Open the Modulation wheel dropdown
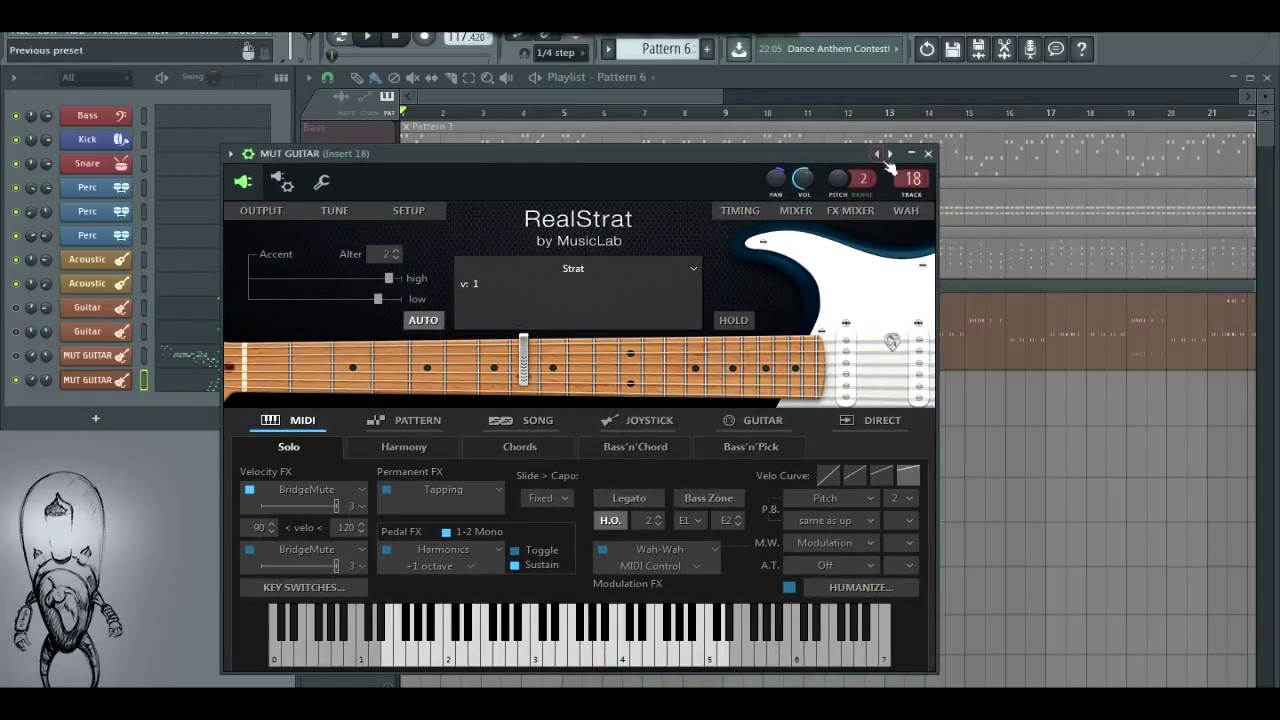Viewport: 1280px width, 720px height. (x=830, y=543)
